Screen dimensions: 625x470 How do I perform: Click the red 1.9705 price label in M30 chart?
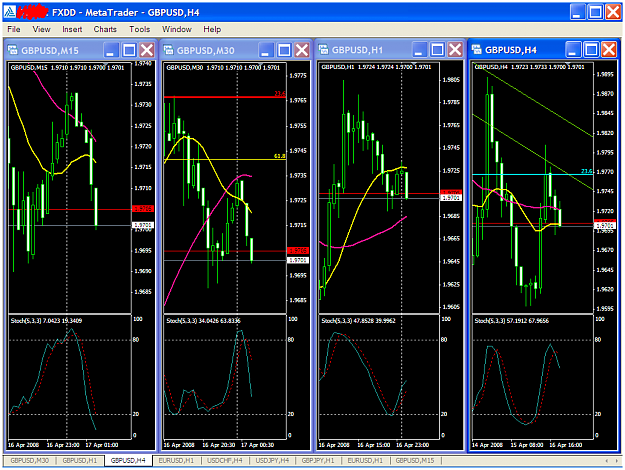tap(298, 250)
